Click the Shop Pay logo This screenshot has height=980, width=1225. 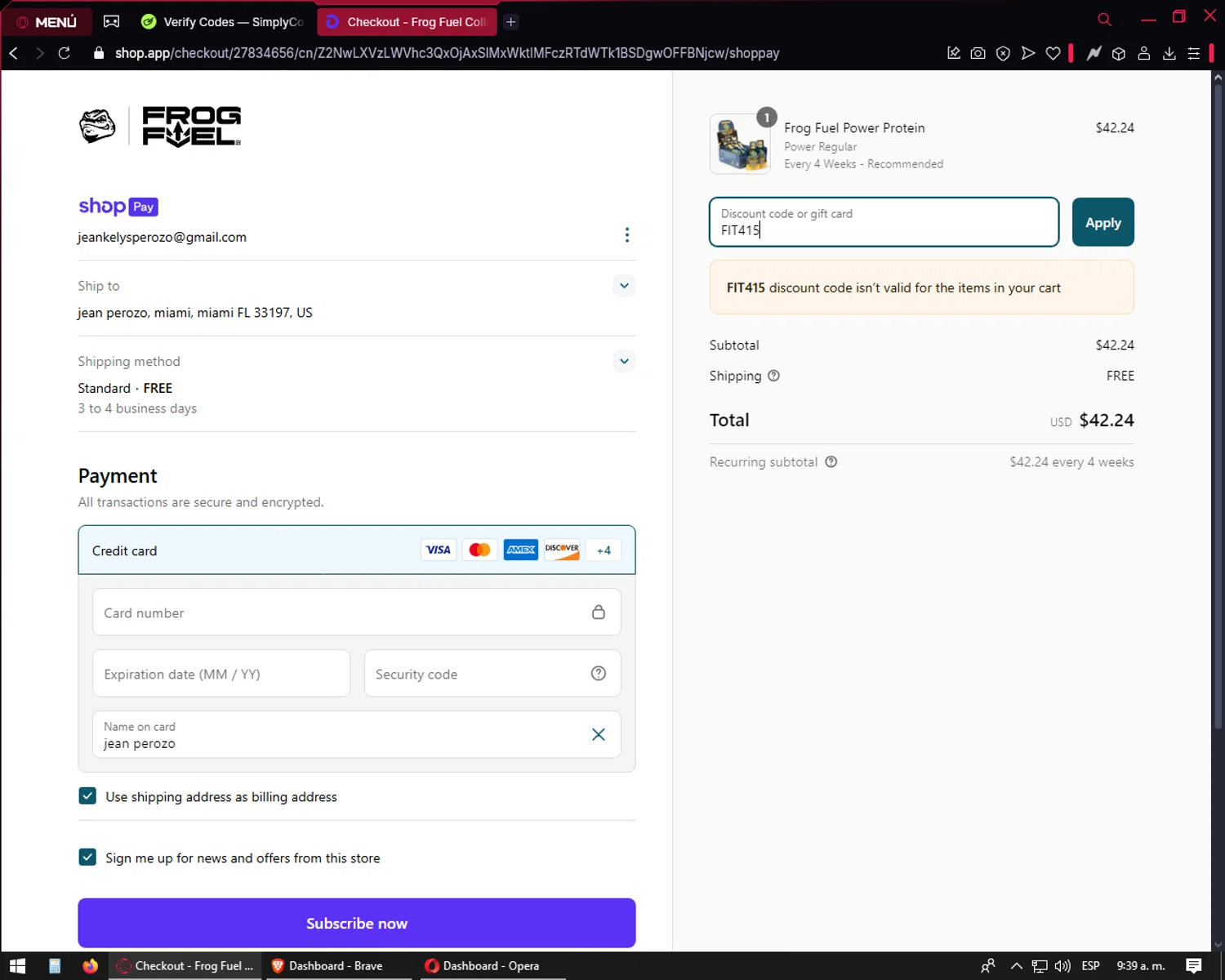118,206
